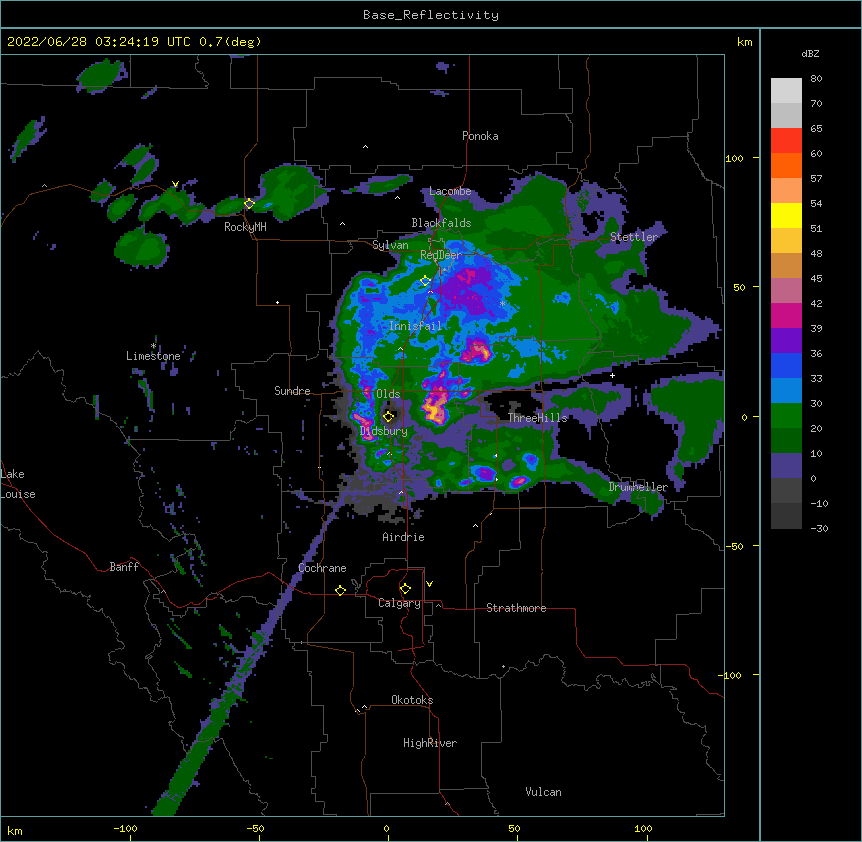Click the yellow diamond marker beside RockyMH

[x=249, y=204]
